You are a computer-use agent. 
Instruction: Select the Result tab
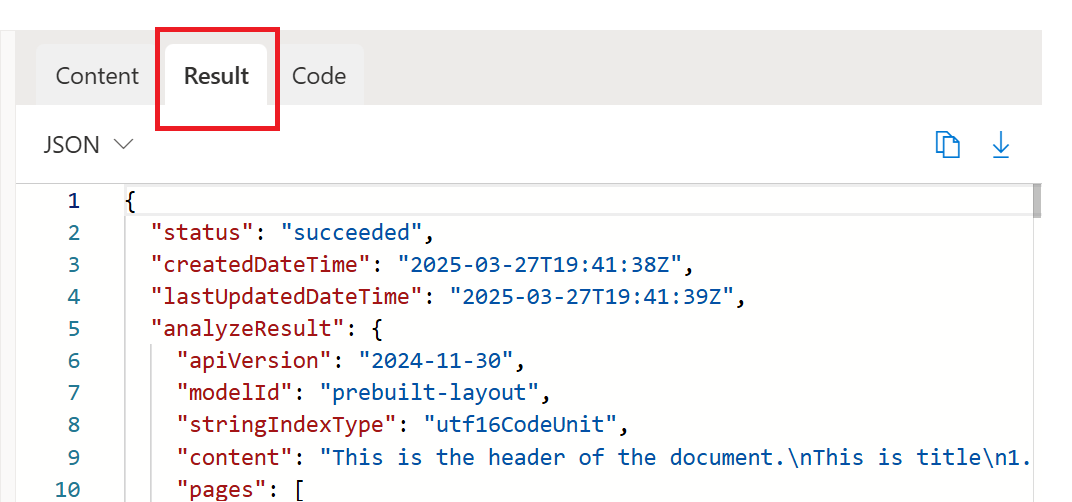tap(216, 76)
